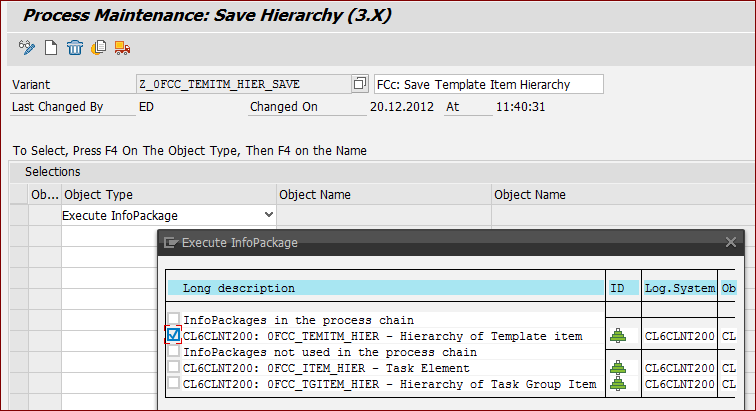Click the green hierarchy icon for 0FCC_TGITEM_HIER row

[618, 384]
